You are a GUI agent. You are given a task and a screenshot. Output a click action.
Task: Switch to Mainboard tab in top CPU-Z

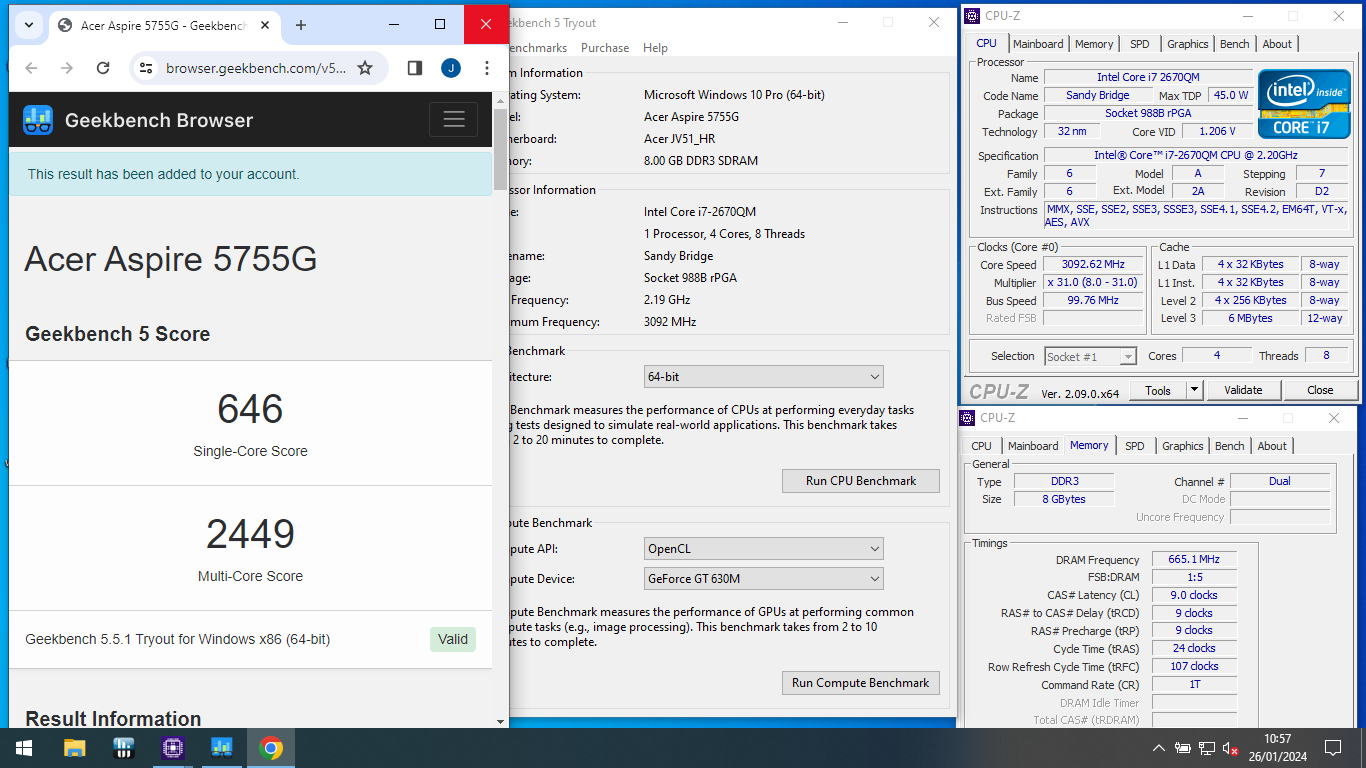pos(1038,44)
